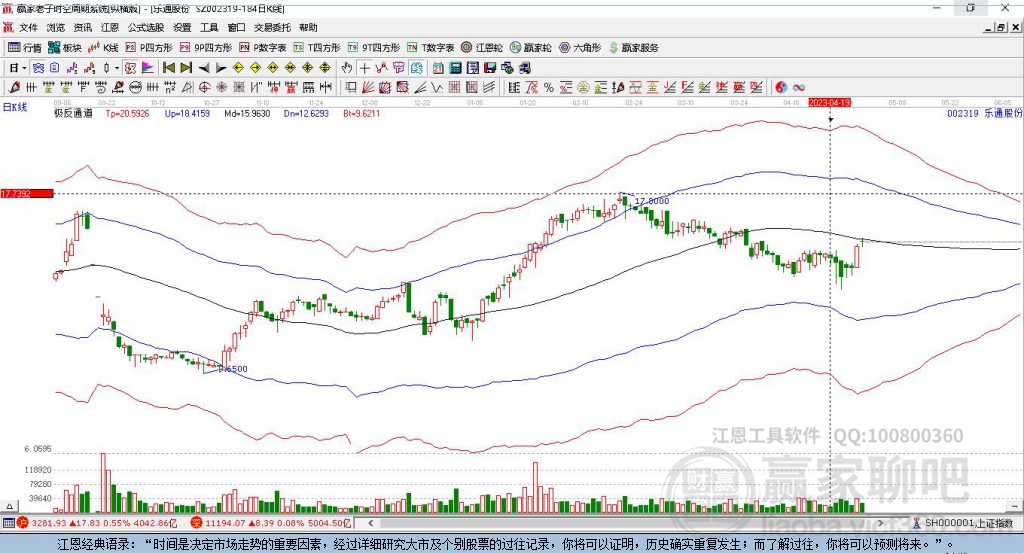Select the target circle crosshair tool

click(x=204, y=87)
